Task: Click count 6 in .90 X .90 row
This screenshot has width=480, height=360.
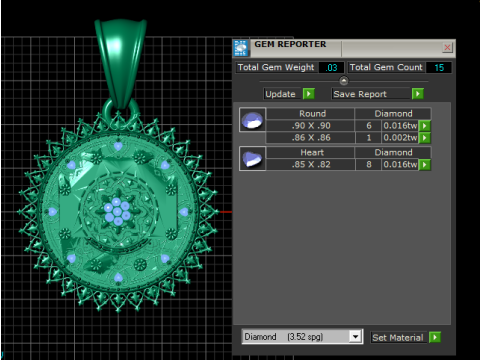Action: coord(369,126)
